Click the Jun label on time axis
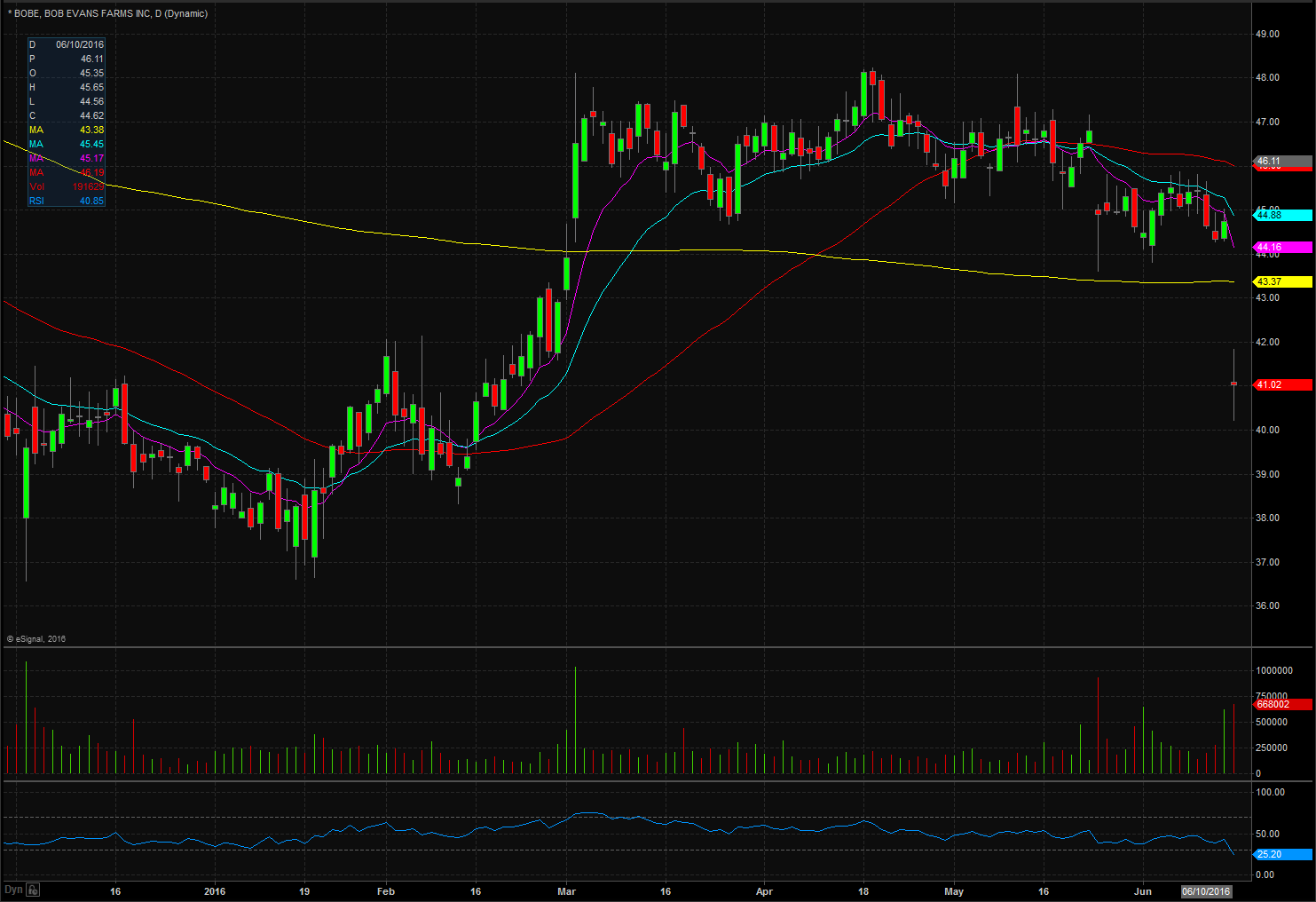This screenshot has height=902, width=1316. tap(1143, 891)
